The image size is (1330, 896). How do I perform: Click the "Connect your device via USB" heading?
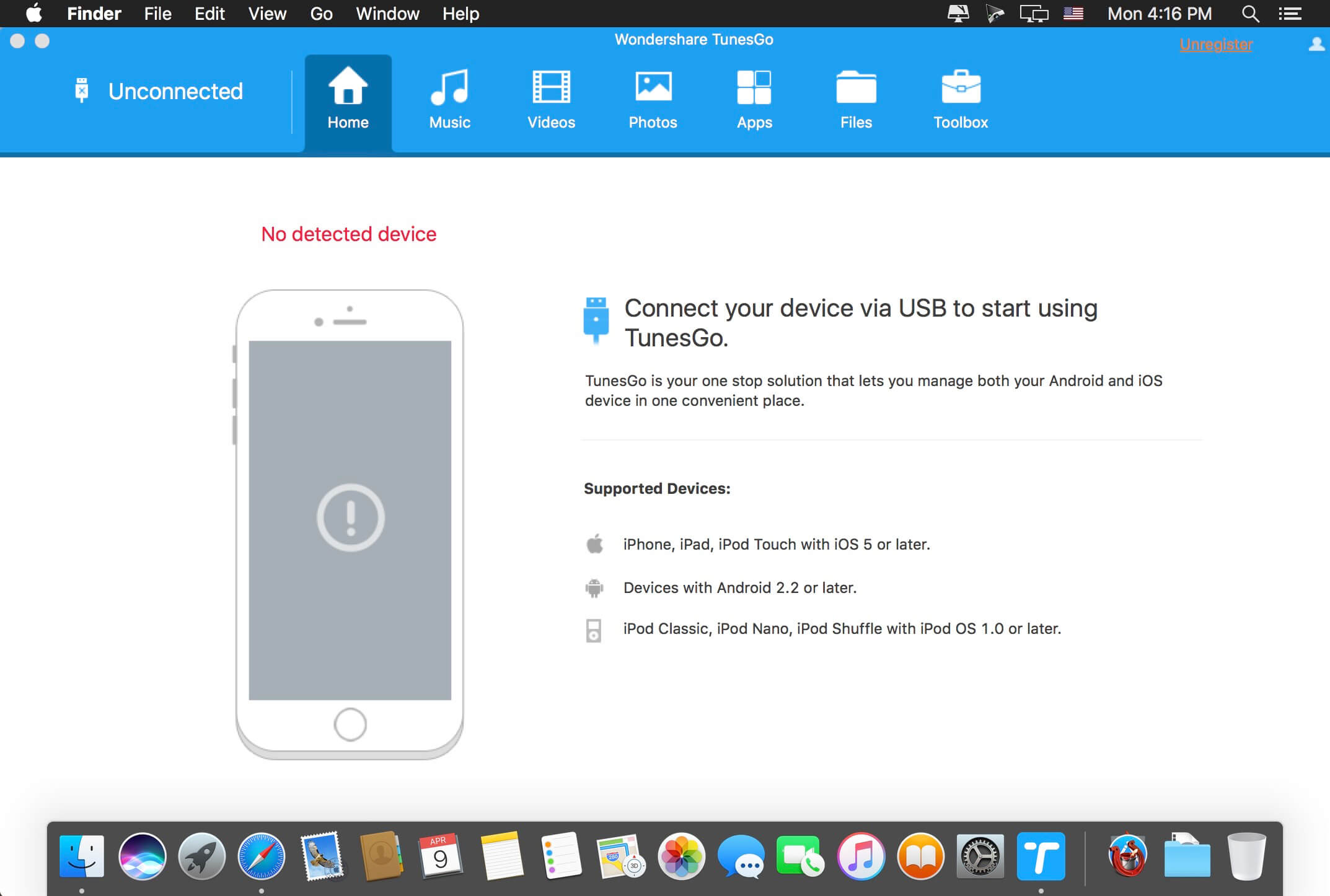coord(861,323)
